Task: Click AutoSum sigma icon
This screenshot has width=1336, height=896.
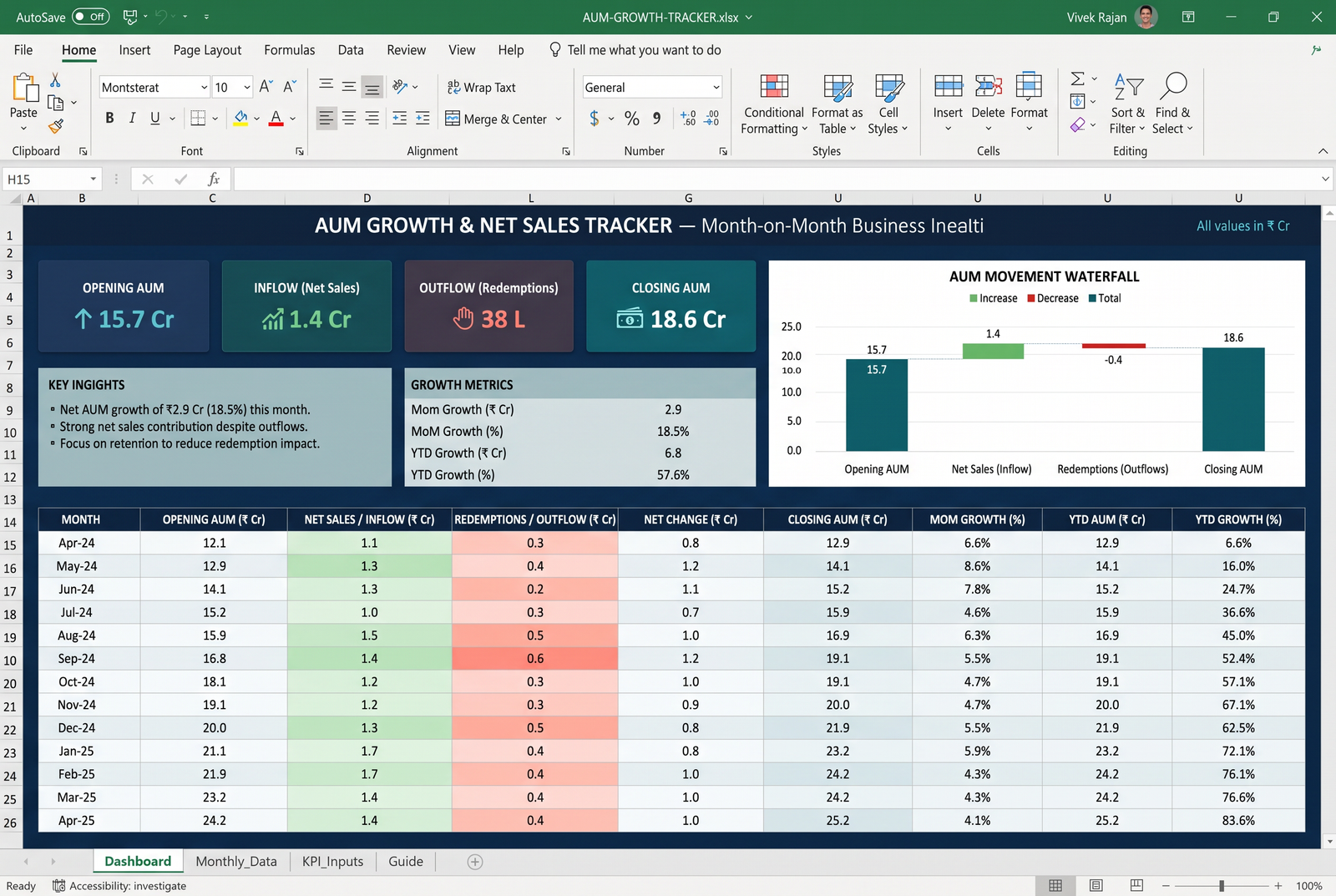Action: click(x=1078, y=78)
